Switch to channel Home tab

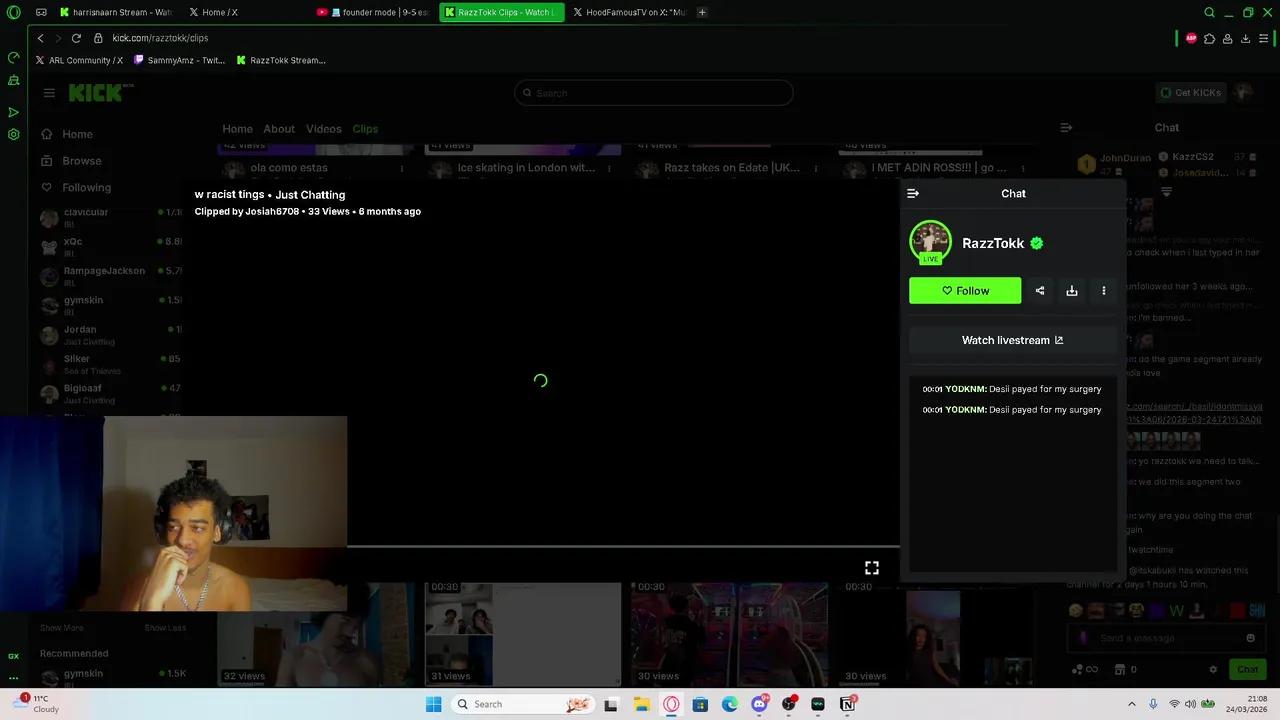click(x=237, y=129)
